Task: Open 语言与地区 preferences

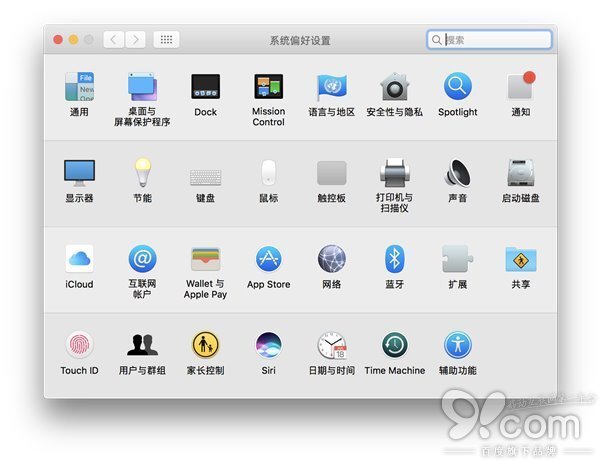Action: point(331,87)
